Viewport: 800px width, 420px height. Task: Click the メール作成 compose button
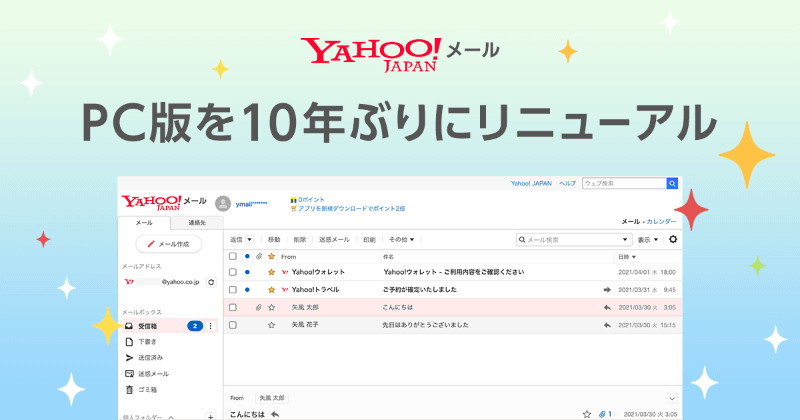pyautogui.click(x=168, y=244)
